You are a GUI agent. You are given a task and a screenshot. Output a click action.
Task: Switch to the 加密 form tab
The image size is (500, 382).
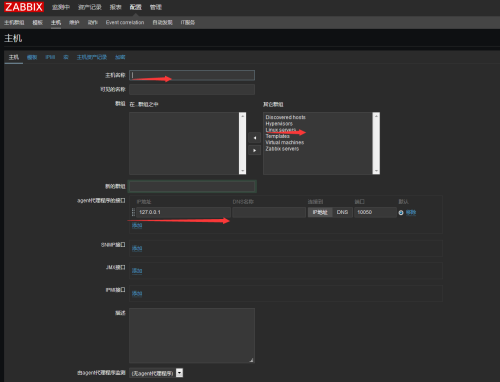pos(120,57)
